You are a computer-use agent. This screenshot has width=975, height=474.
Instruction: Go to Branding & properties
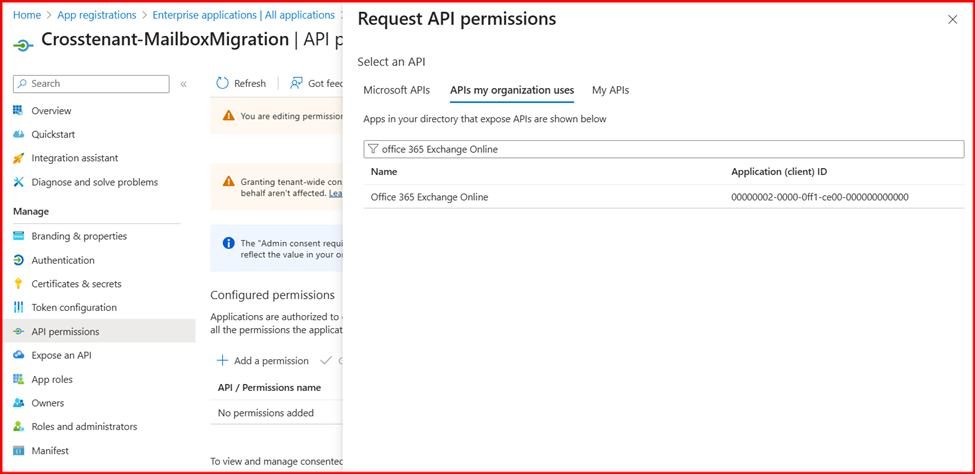click(x=79, y=236)
